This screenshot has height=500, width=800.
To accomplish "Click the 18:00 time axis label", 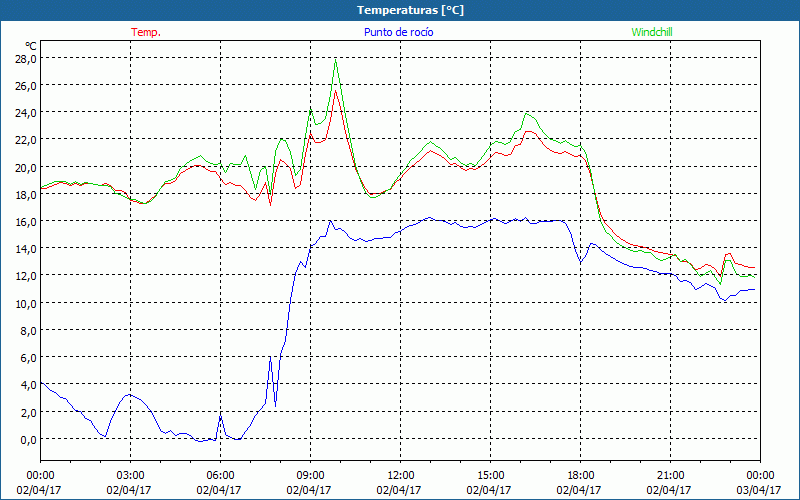I will [x=580, y=476].
